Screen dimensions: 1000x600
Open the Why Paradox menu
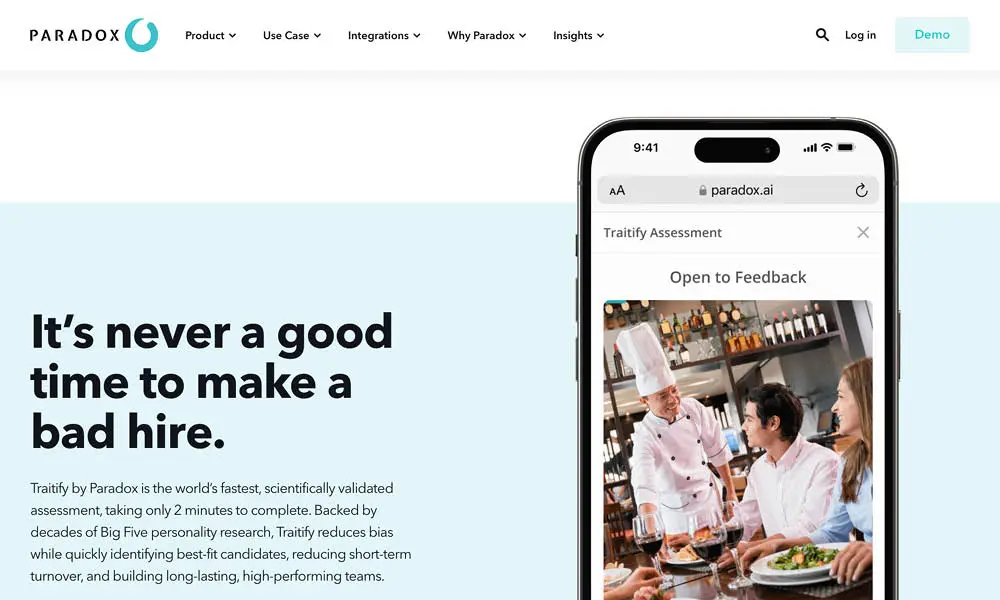(x=487, y=36)
